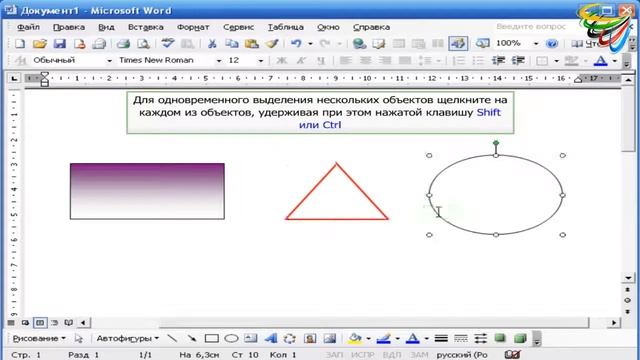This screenshot has width=640, height=360.
Task: Open formatting toolbar font color dropdown arrow
Action: [615, 61]
